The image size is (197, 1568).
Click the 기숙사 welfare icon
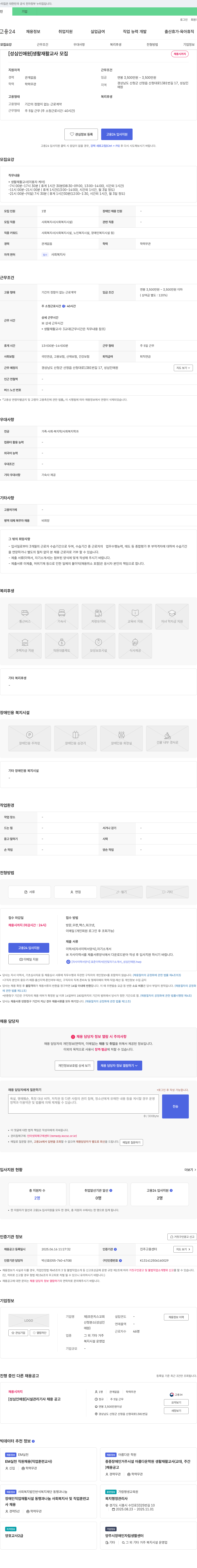(x=62, y=617)
